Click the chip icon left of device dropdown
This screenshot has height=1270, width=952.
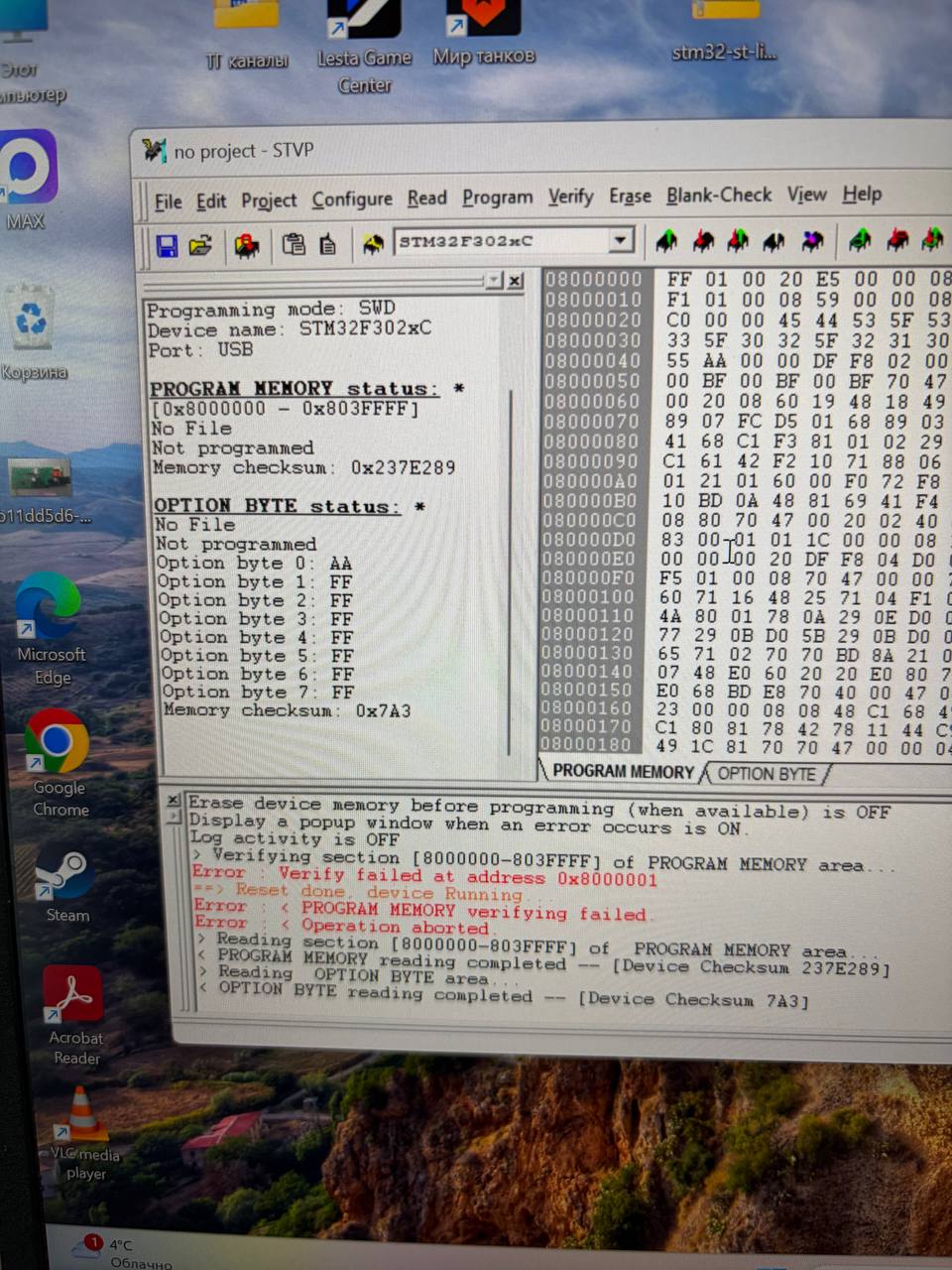(373, 244)
